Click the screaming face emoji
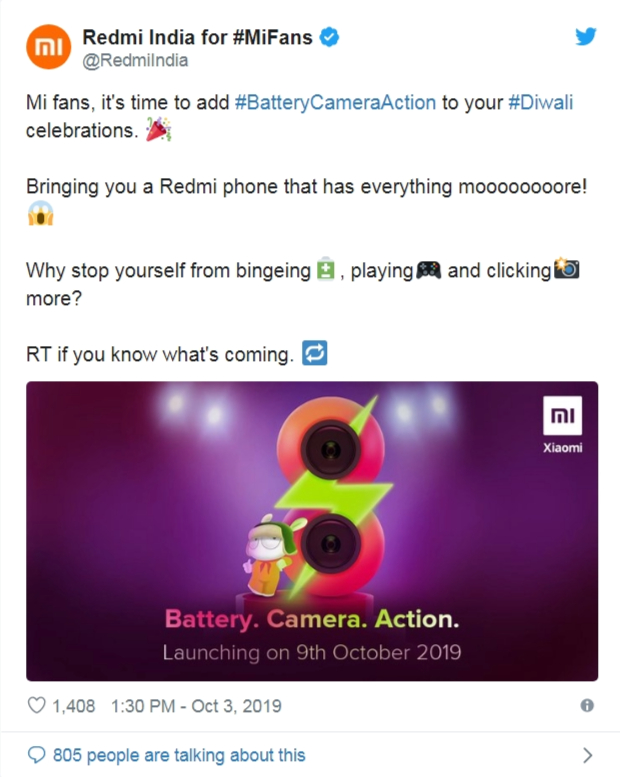The width and height of the screenshot is (620, 777). 40,214
